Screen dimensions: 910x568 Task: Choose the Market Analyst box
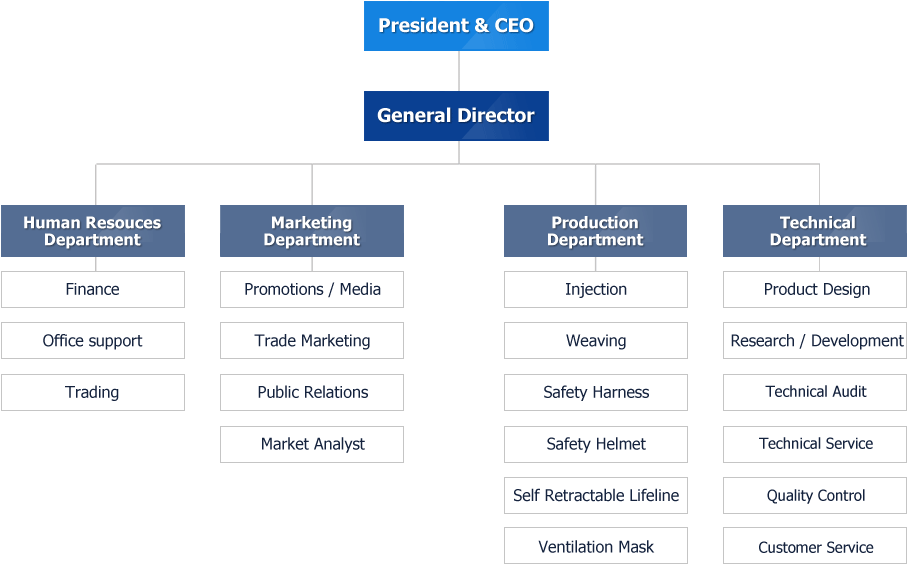coord(312,444)
